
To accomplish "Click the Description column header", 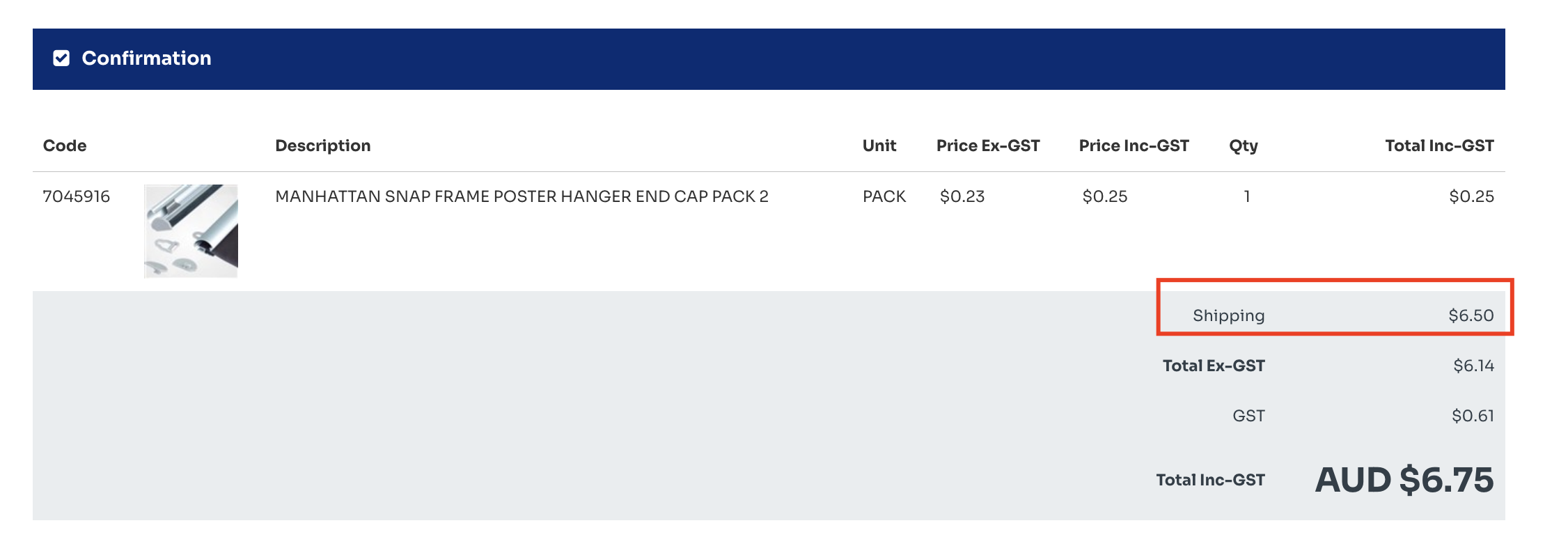I will click(323, 146).
